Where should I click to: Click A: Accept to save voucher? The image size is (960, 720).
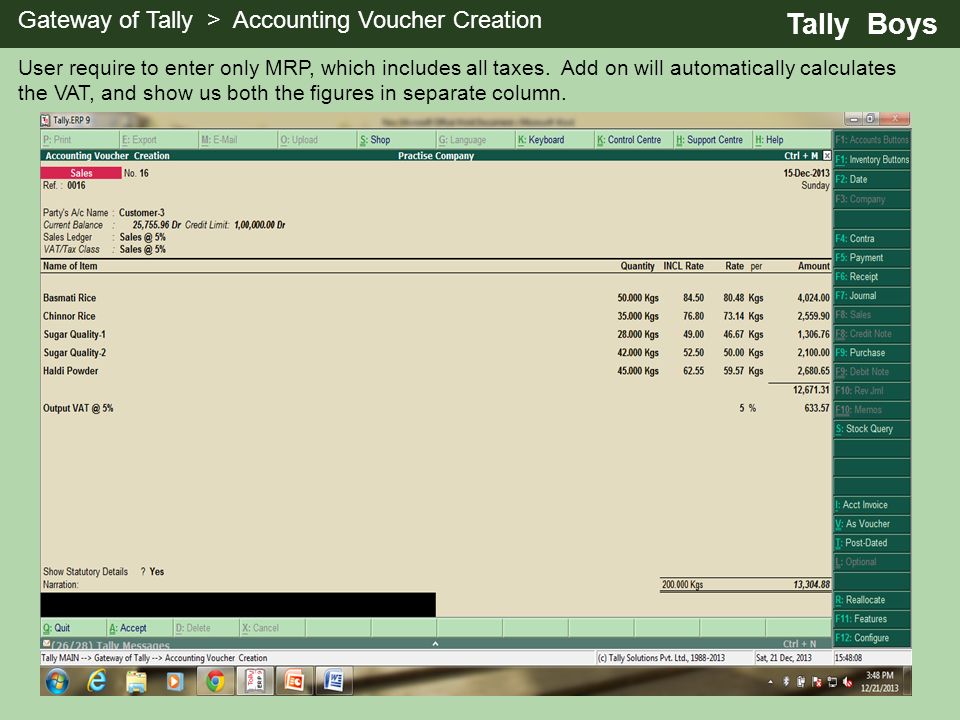pos(140,628)
